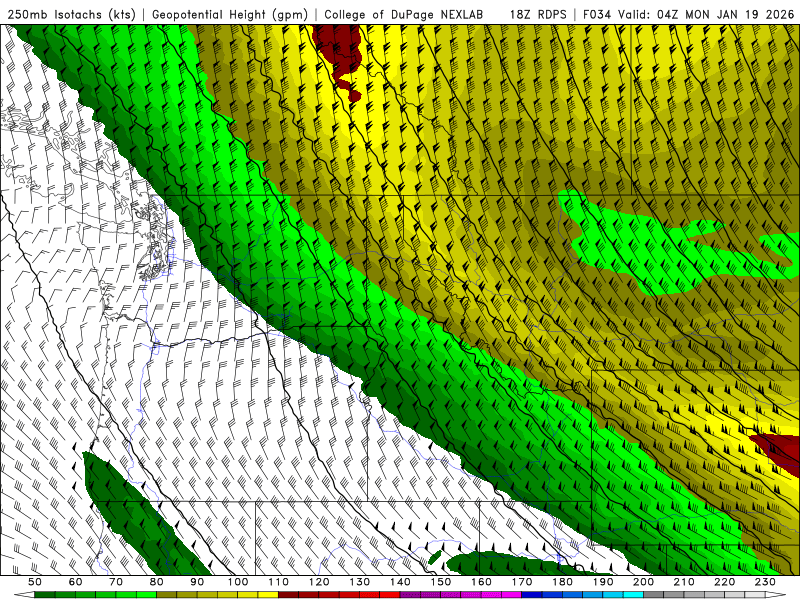Click the 50 label on the color scale

pos(35,582)
